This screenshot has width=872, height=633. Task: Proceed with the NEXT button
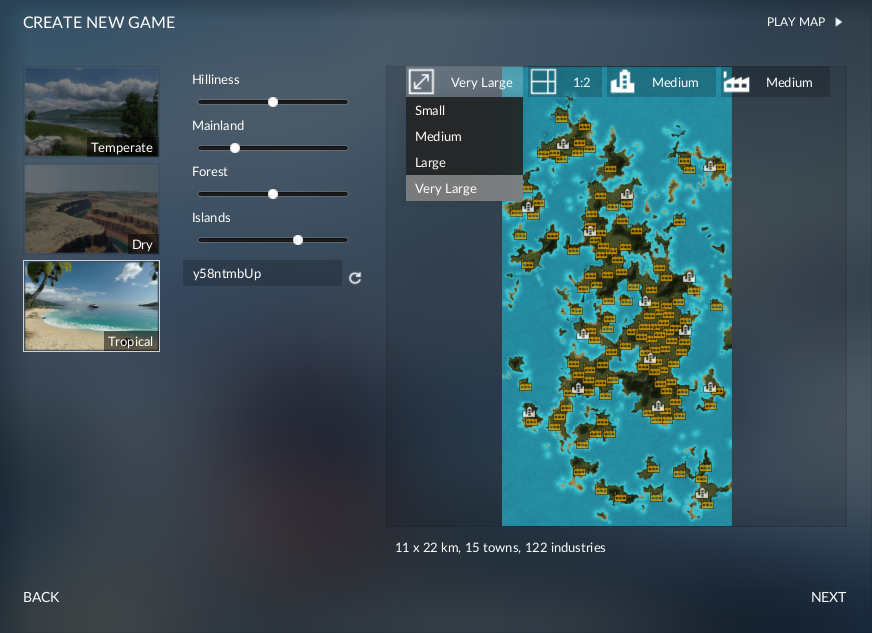click(x=828, y=597)
